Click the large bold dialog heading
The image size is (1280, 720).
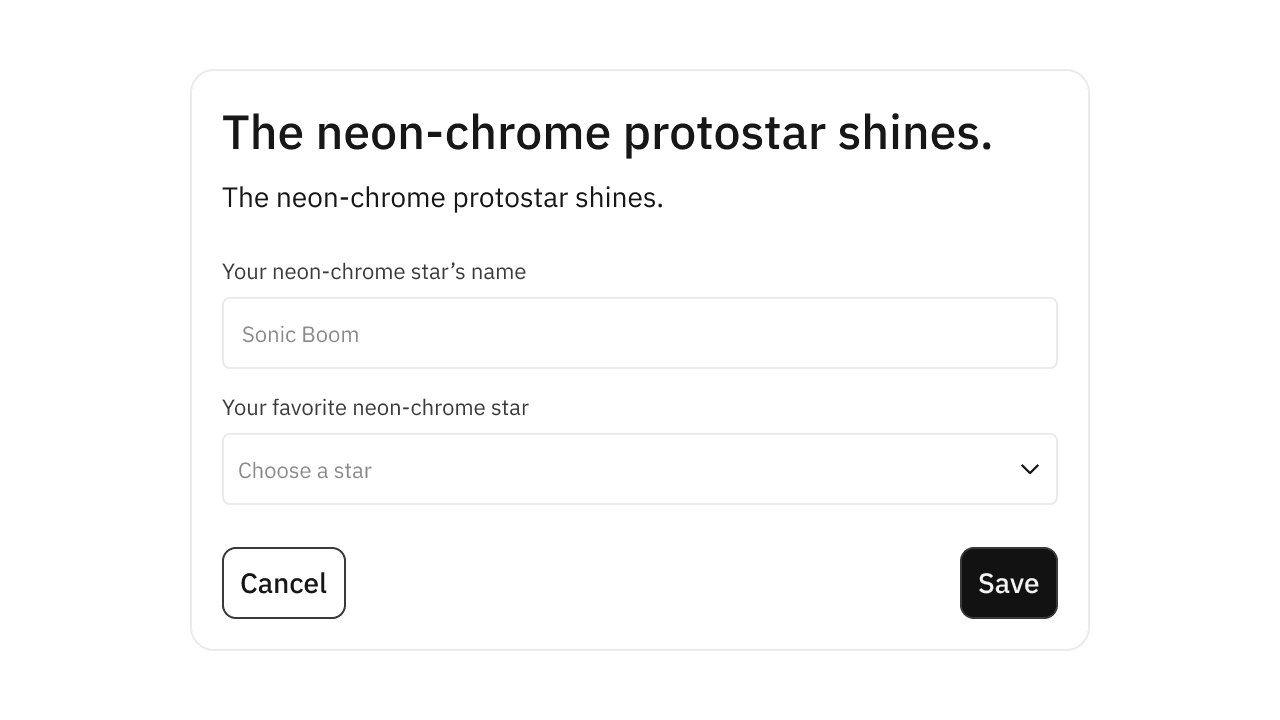tap(607, 133)
